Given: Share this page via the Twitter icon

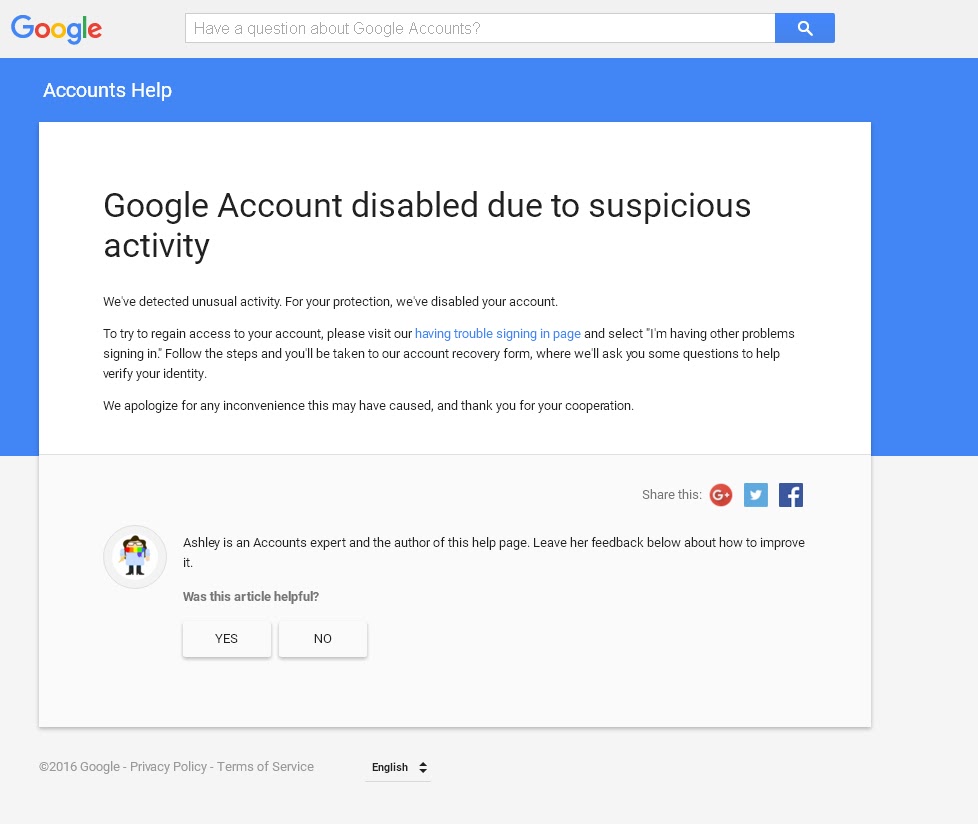Looking at the screenshot, I should (x=755, y=495).
